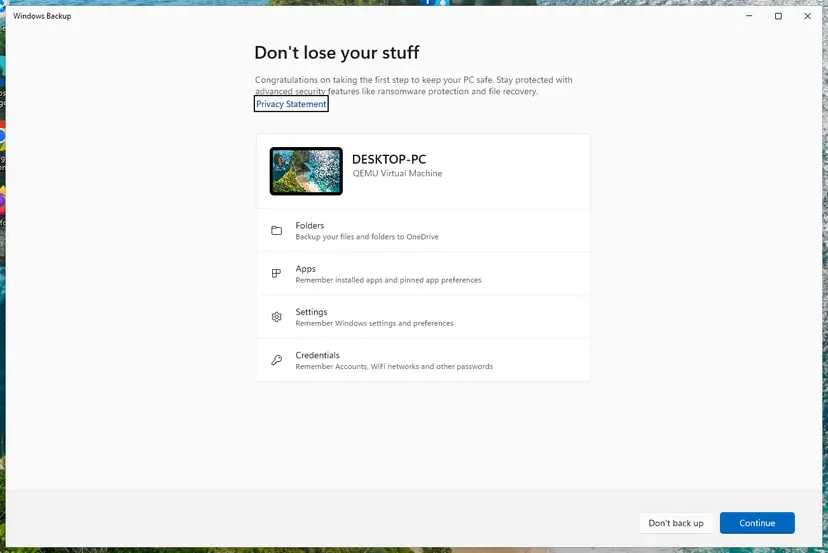The height and width of the screenshot is (553, 828).
Task: Click the 'Don't lose your stuff' heading
Action: 337,52
